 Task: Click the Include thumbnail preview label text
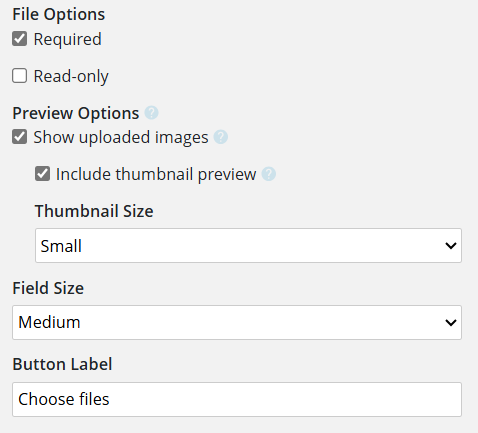[x=156, y=174]
